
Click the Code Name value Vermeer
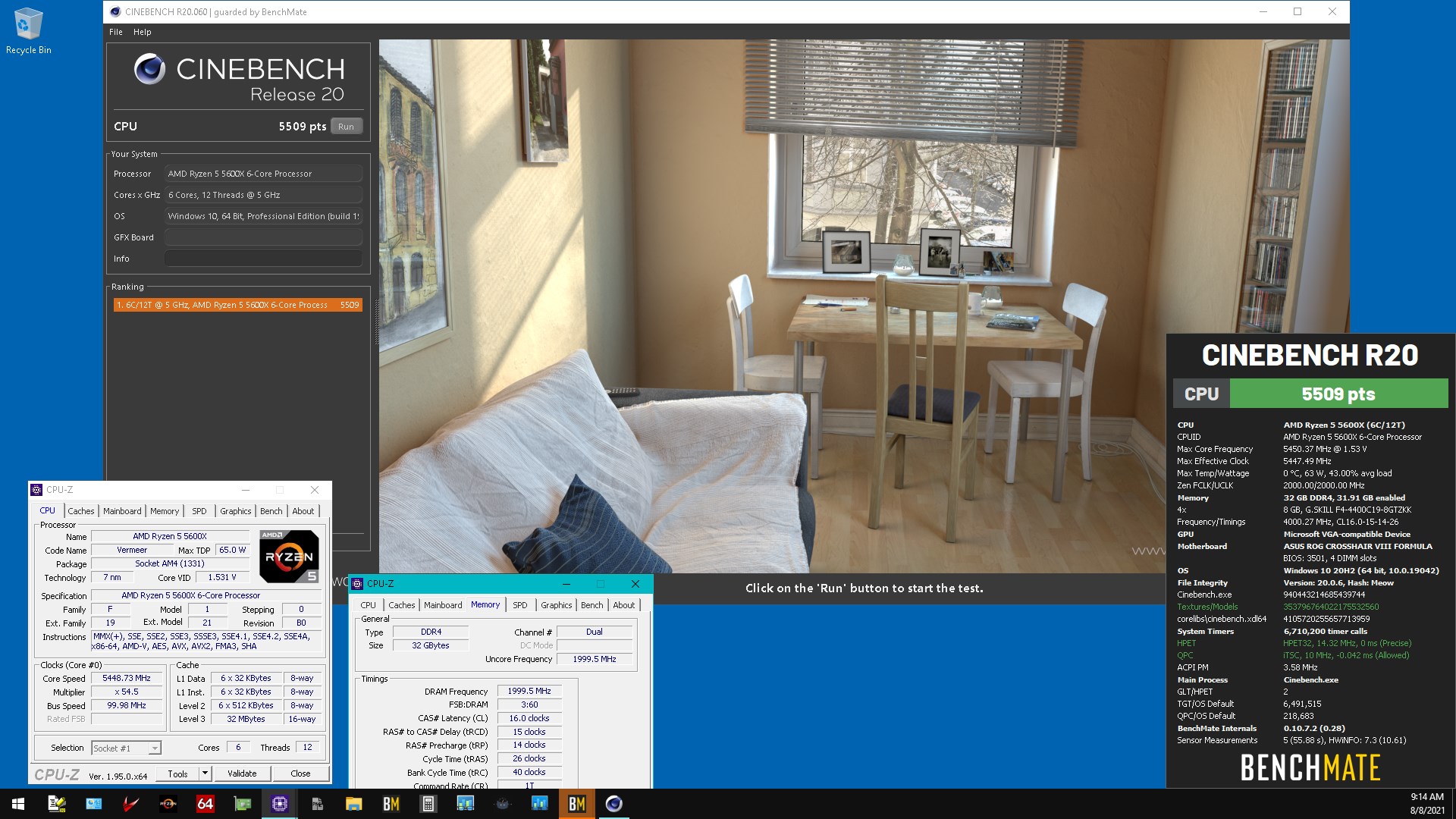point(132,551)
